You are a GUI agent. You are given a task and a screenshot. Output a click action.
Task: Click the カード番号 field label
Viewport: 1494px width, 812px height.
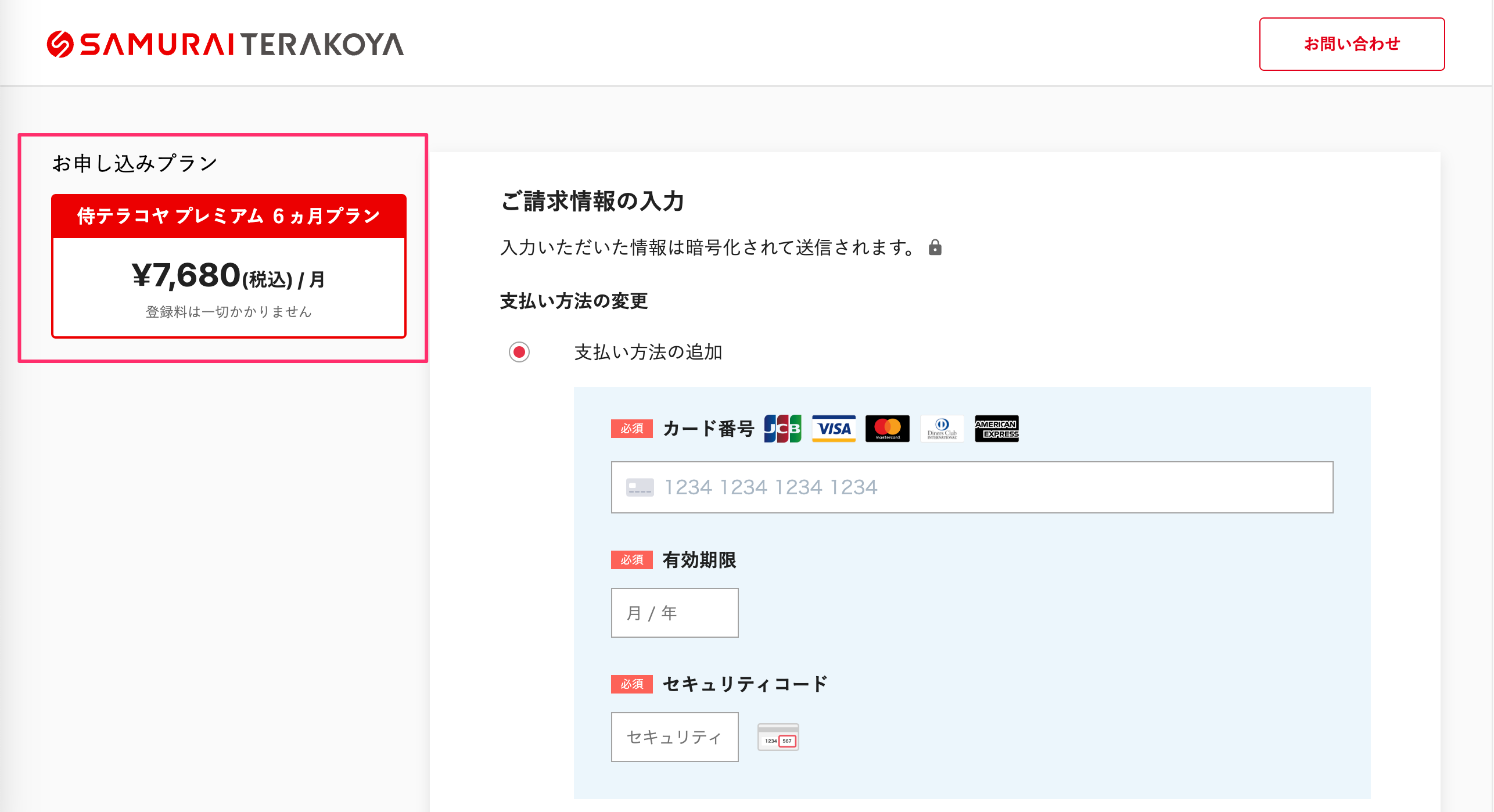tap(708, 429)
